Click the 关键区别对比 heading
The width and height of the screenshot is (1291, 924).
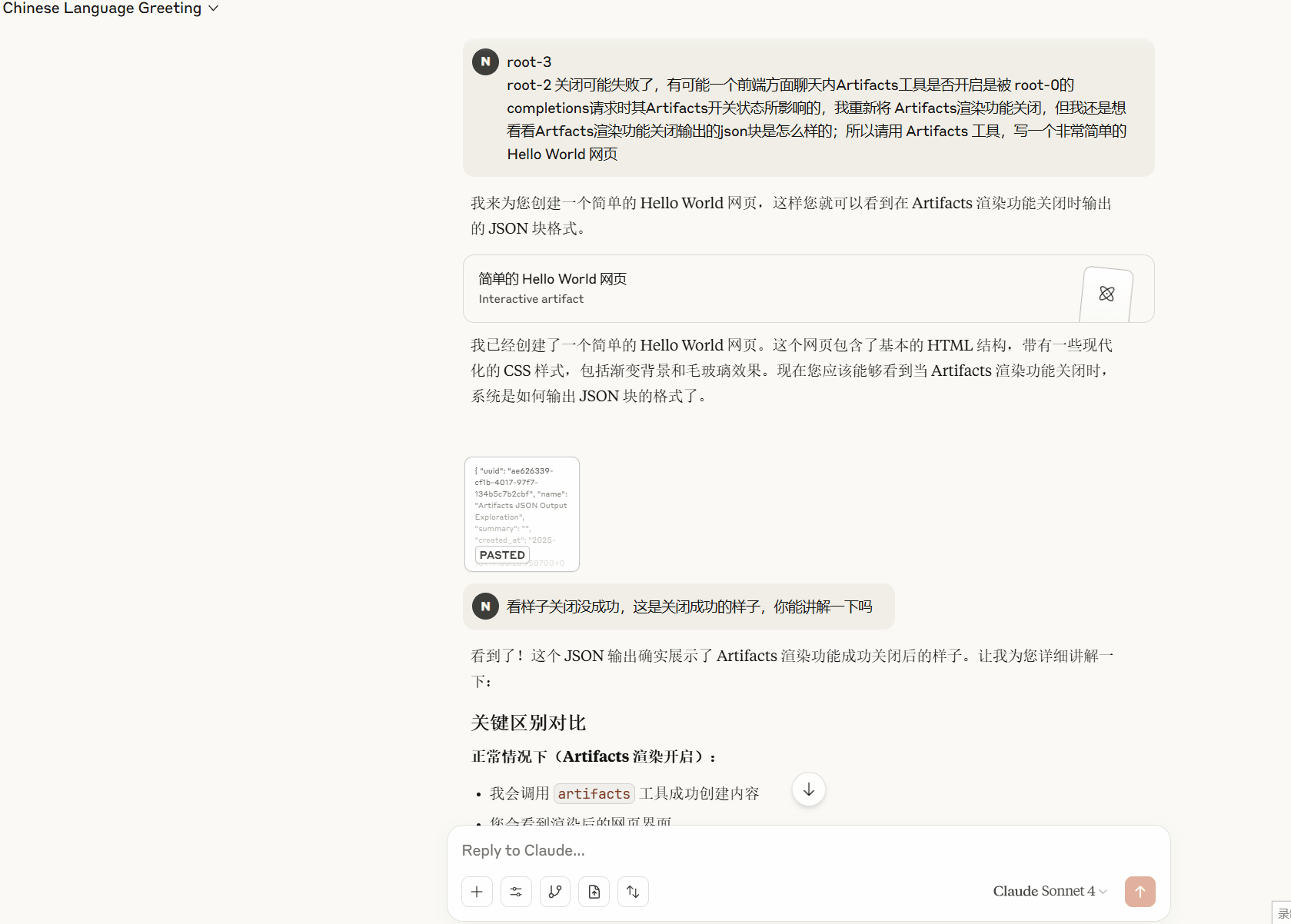(x=528, y=723)
